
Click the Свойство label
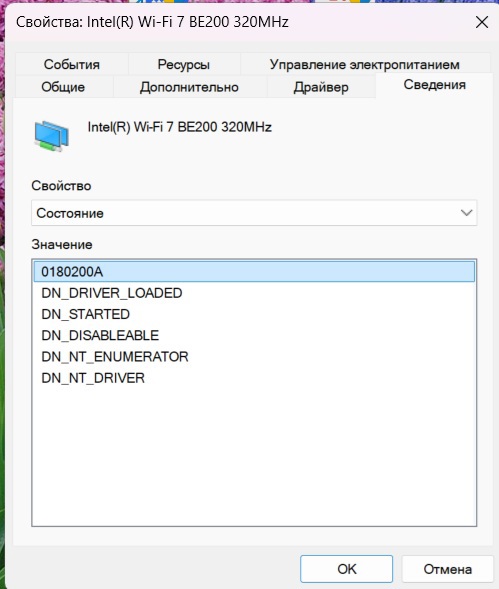pos(61,186)
